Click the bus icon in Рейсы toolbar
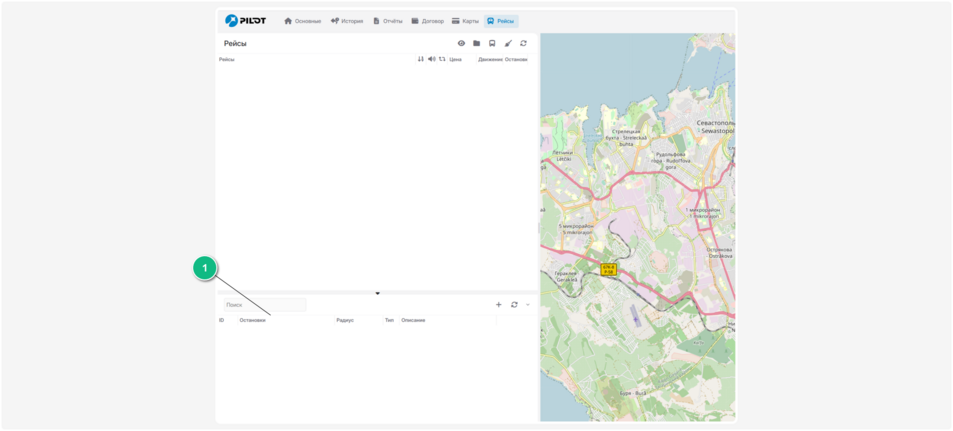This screenshot has width=953, height=431. (492, 43)
